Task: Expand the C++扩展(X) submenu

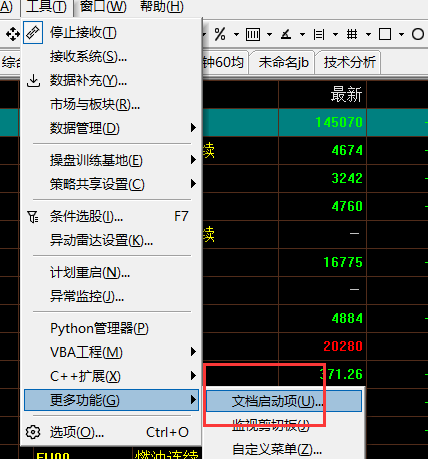Action: (193, 376)
